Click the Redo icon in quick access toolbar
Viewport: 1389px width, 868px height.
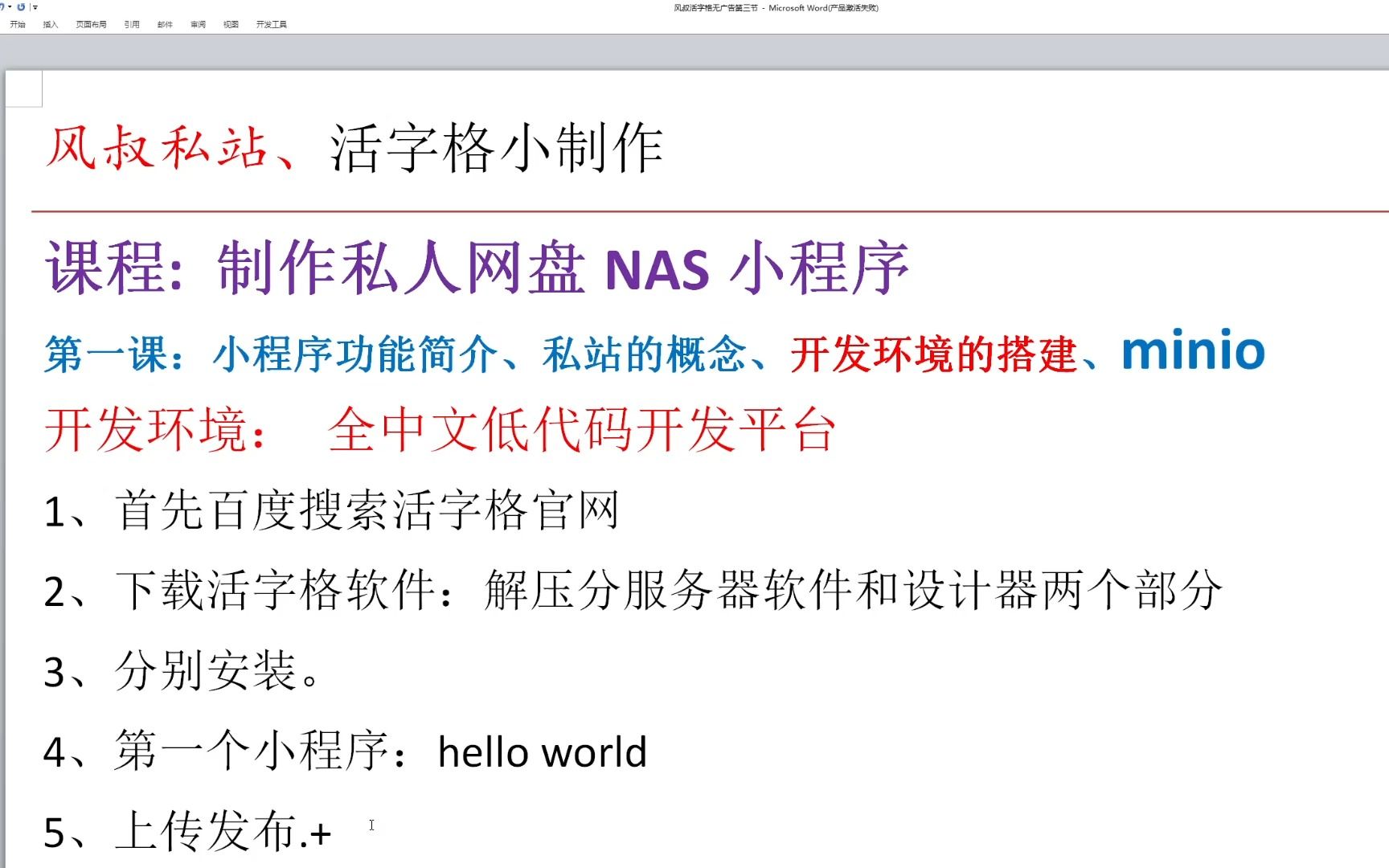21,7
